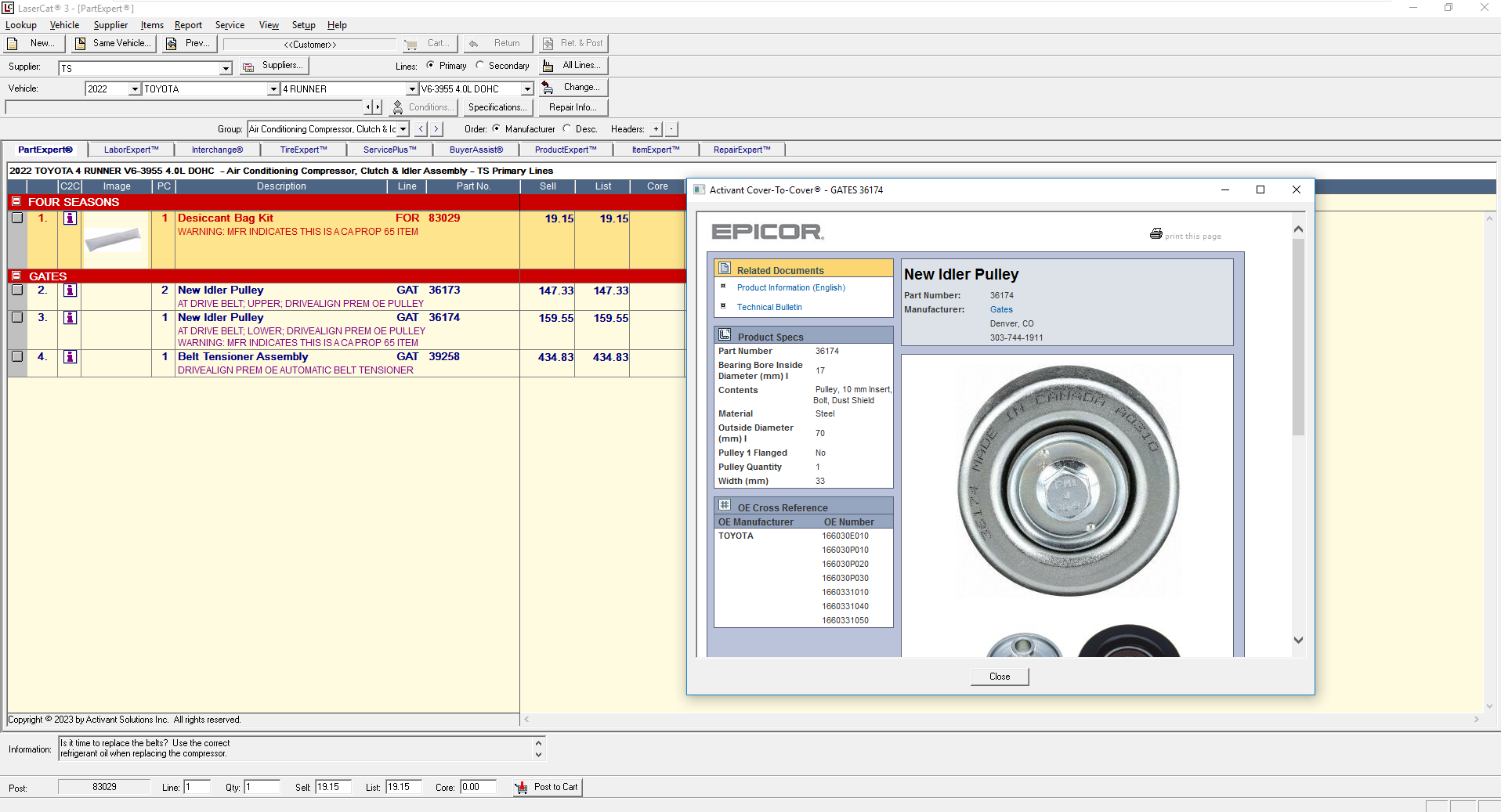Open the Technical Bulletin link
The height and width of the screenshot is (812, 1501).
pos(769,307)
